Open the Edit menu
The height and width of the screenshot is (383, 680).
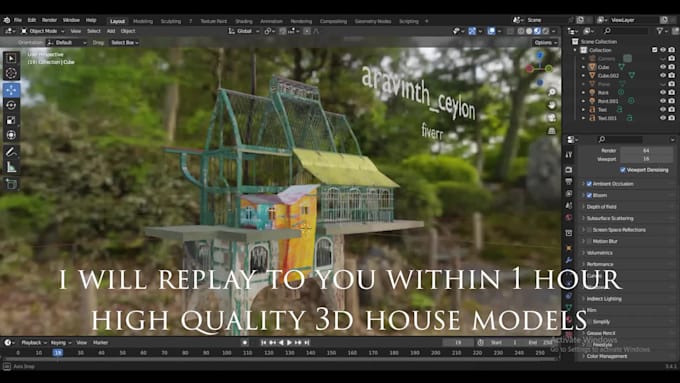click(32, 20)
